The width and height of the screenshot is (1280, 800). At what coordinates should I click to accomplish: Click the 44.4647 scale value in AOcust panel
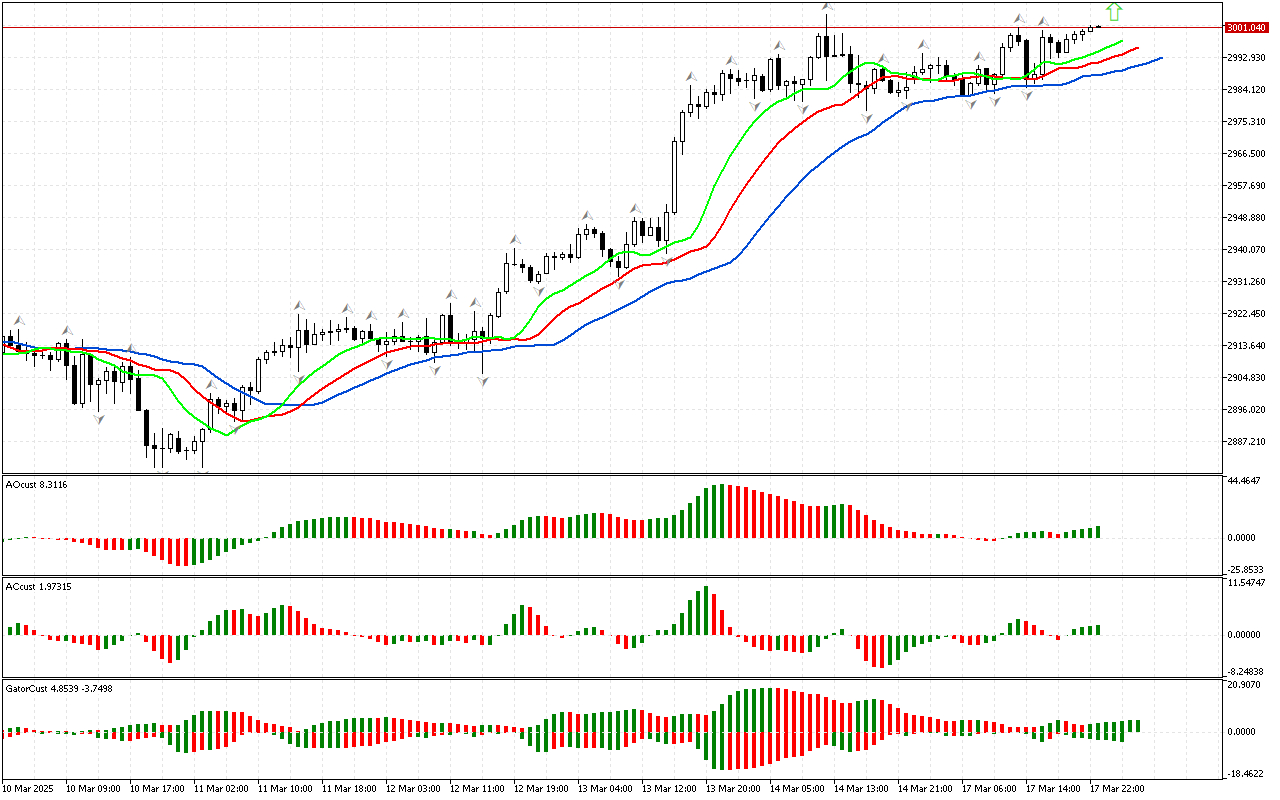[x=1245, y=481]
